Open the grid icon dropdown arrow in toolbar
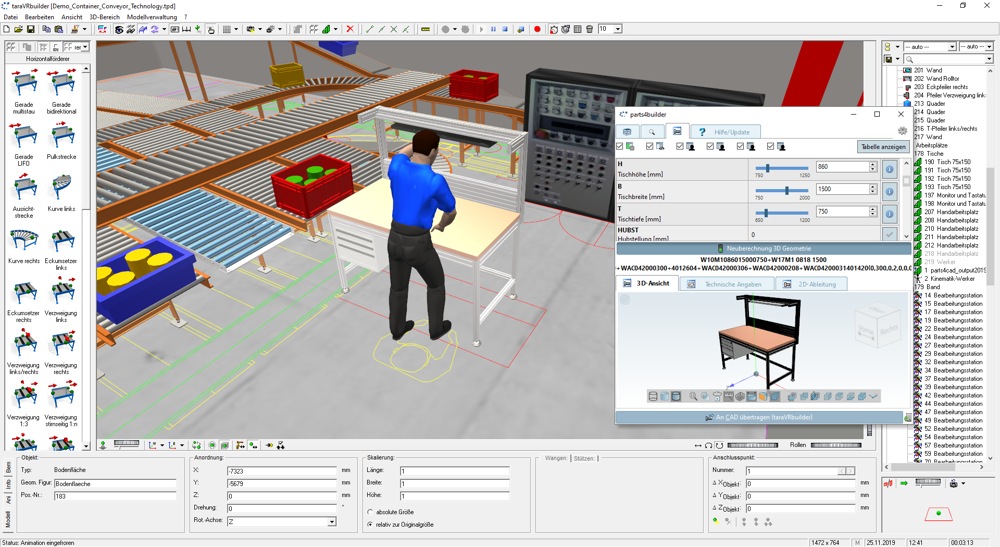The image size is (1000, 547). tap(236, 29)
